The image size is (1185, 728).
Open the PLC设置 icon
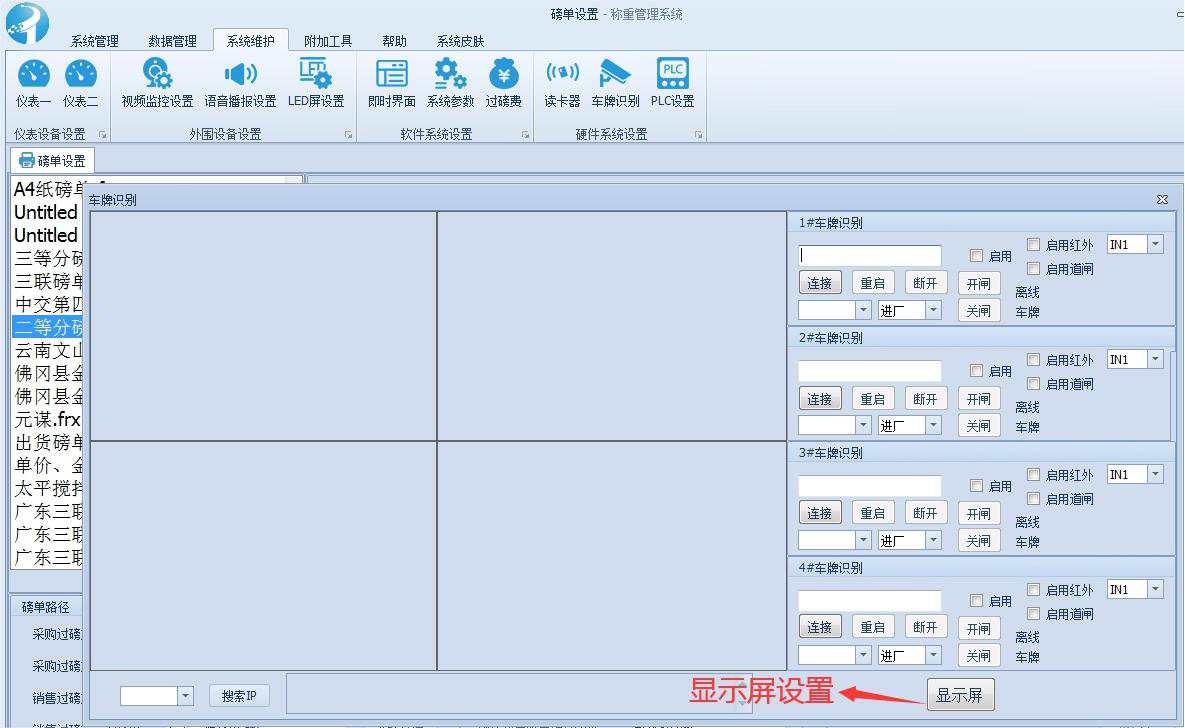[x=672, y=82]
